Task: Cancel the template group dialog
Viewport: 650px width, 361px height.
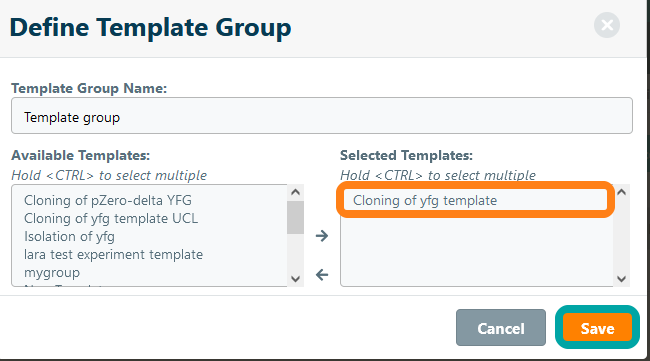Action: 501,327
